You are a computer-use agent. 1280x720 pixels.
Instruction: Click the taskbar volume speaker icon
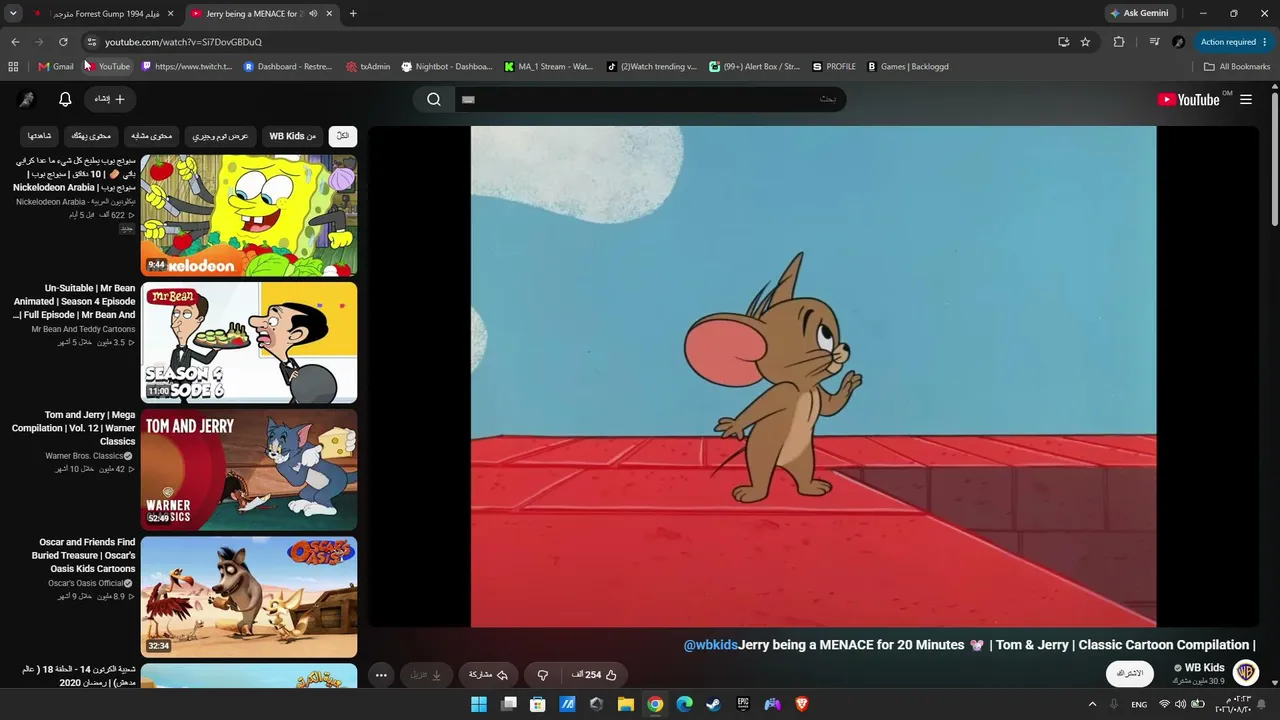(x=1181, y=704)
